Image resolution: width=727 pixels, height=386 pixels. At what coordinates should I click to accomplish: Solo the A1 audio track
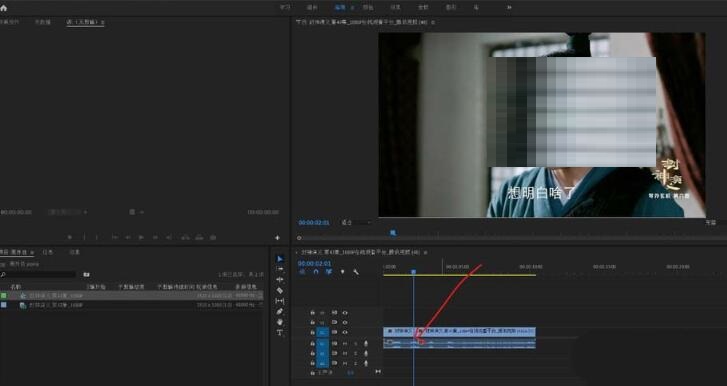(x=356, y=344)
